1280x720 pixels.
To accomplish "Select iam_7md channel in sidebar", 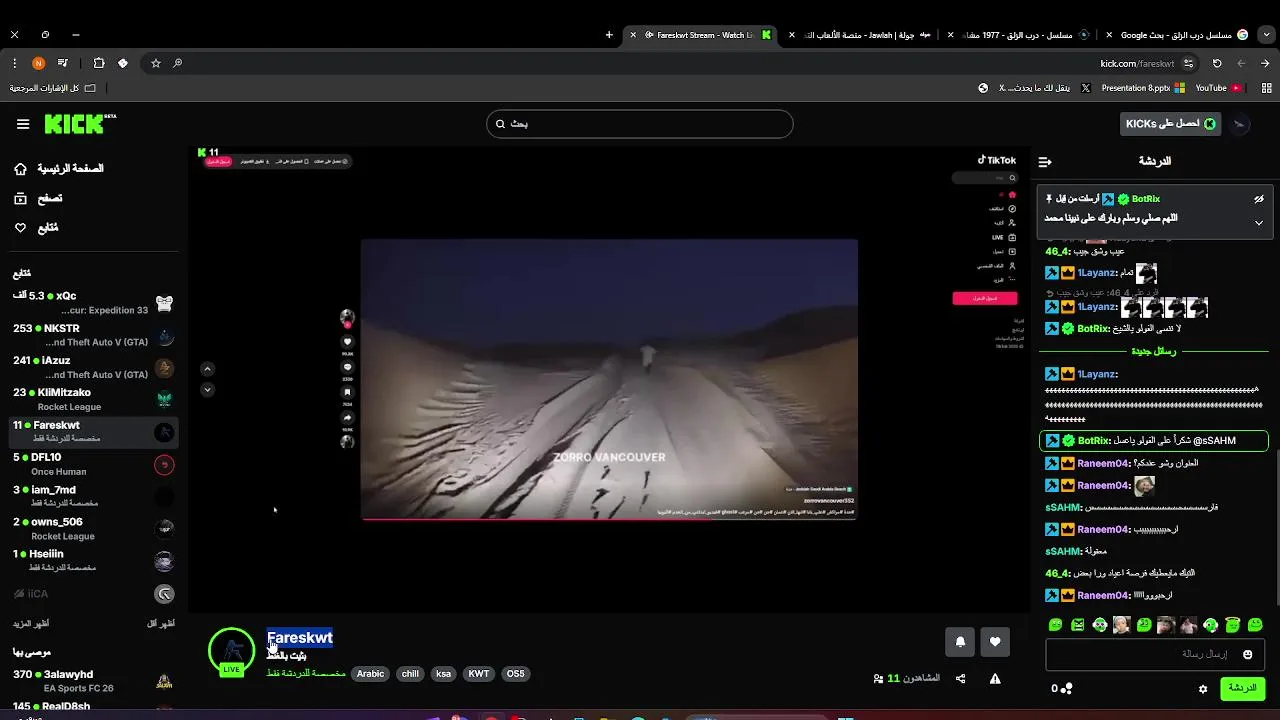I will 94,496.
